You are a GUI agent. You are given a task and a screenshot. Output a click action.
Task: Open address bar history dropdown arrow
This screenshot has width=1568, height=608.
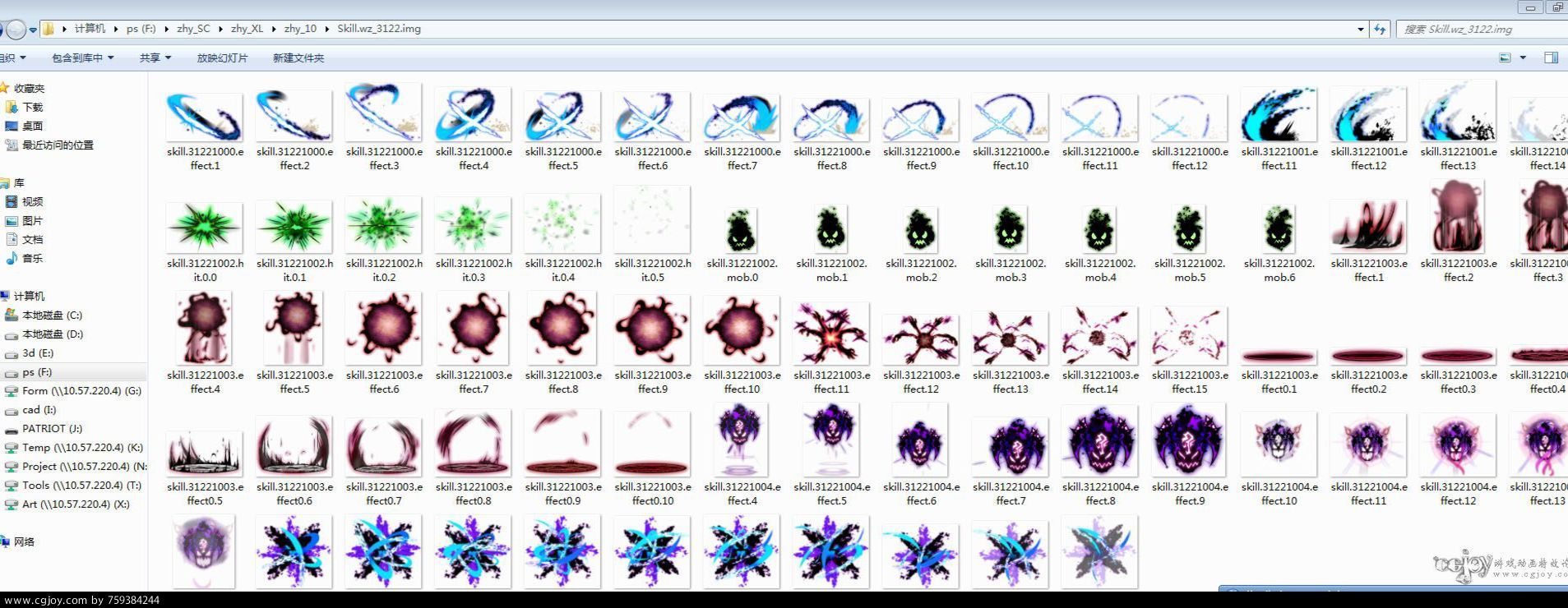coord(1361,29)
